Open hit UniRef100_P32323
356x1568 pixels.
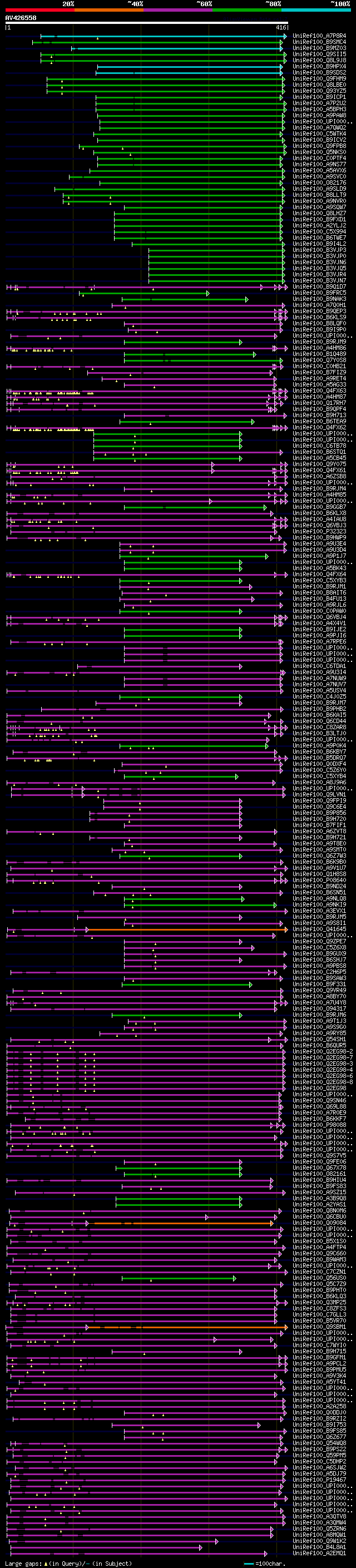(x=319, y=531)
